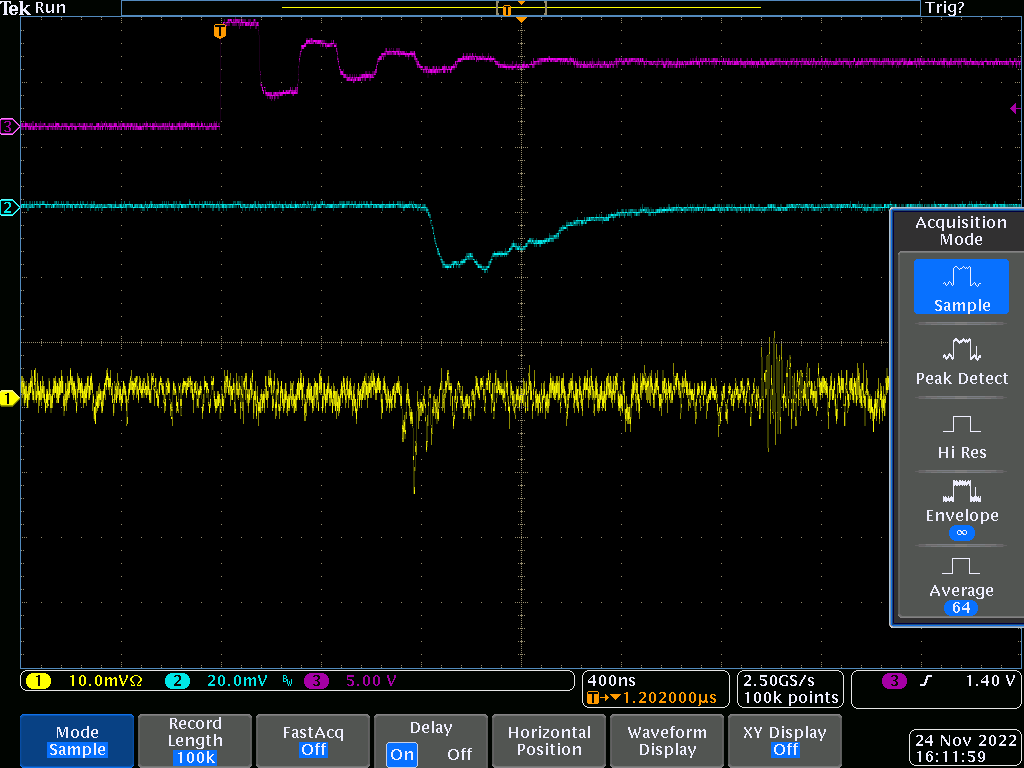Choose the Peak Detect acquisition mode icon
This screenshot has width=1024, height=768.
(x=961, y=350)
